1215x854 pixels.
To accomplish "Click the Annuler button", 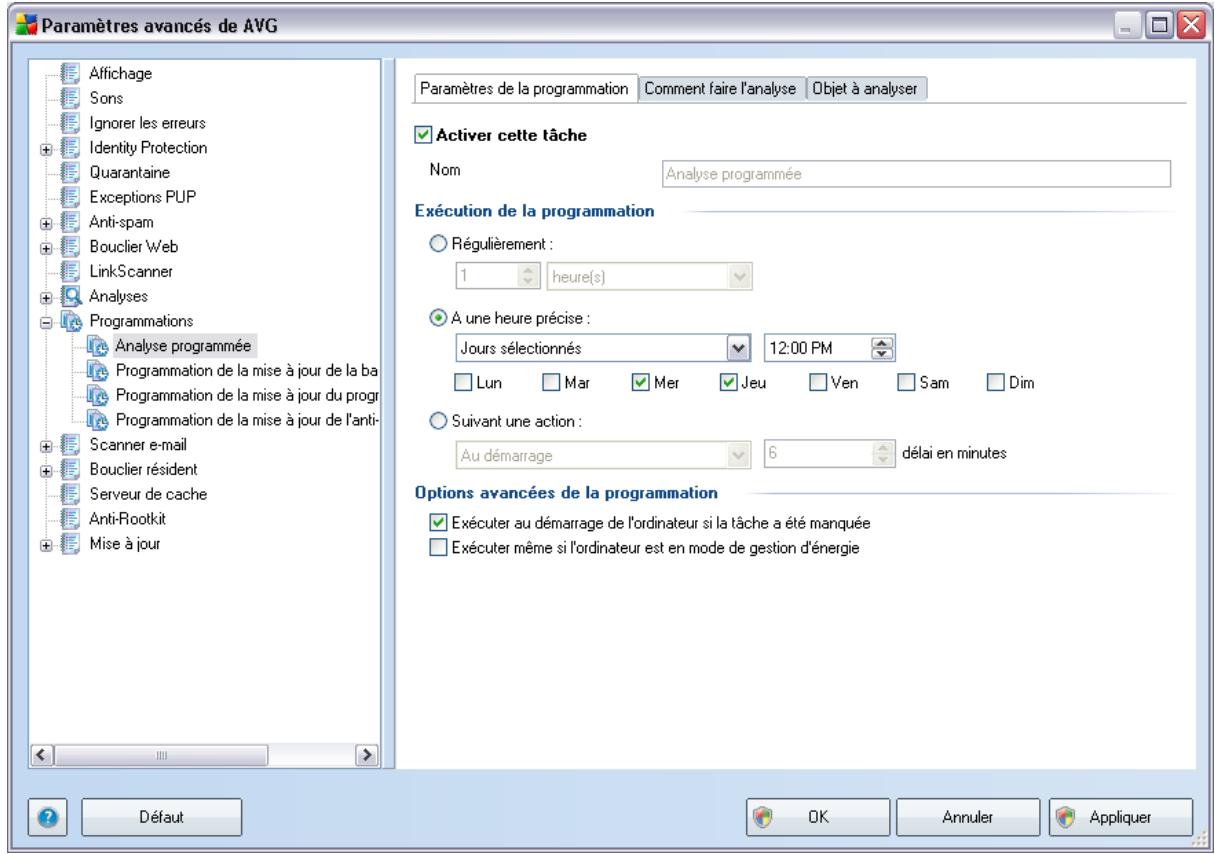I will pyautogui.click(x=968, y=817).
